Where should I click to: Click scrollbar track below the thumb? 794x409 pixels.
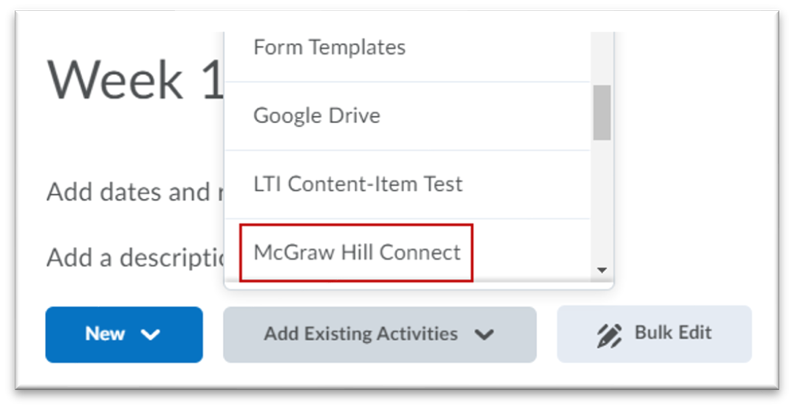tap(601, 200)
